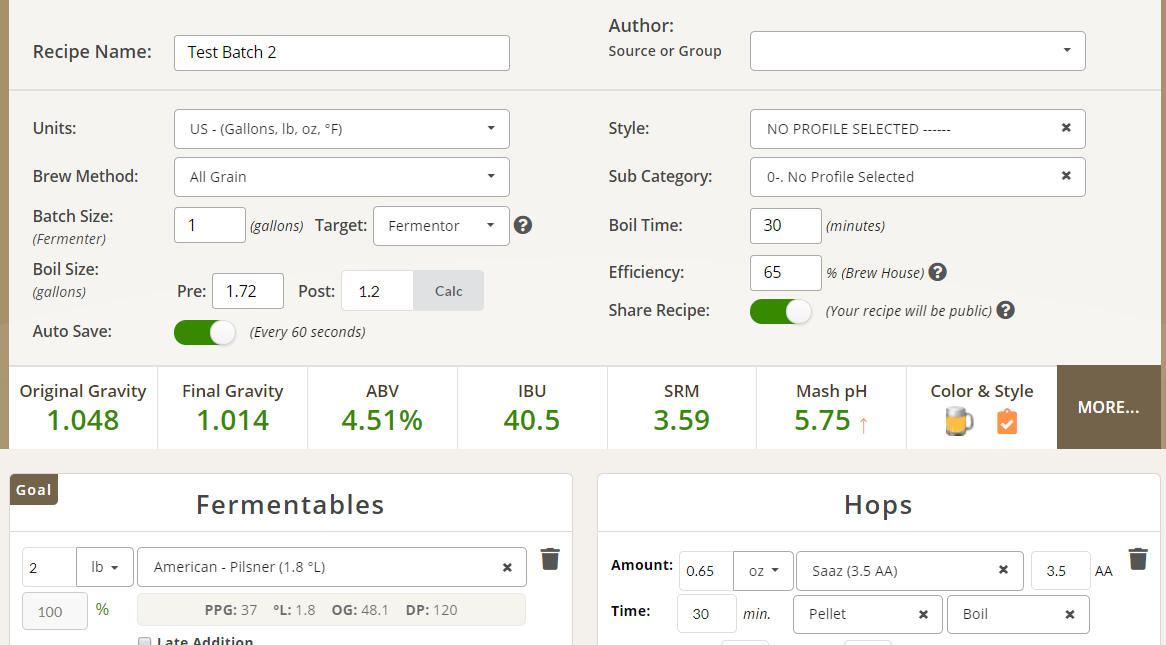
Task: Expand the Brew Method dropdown
Action: tap(341, 177)
